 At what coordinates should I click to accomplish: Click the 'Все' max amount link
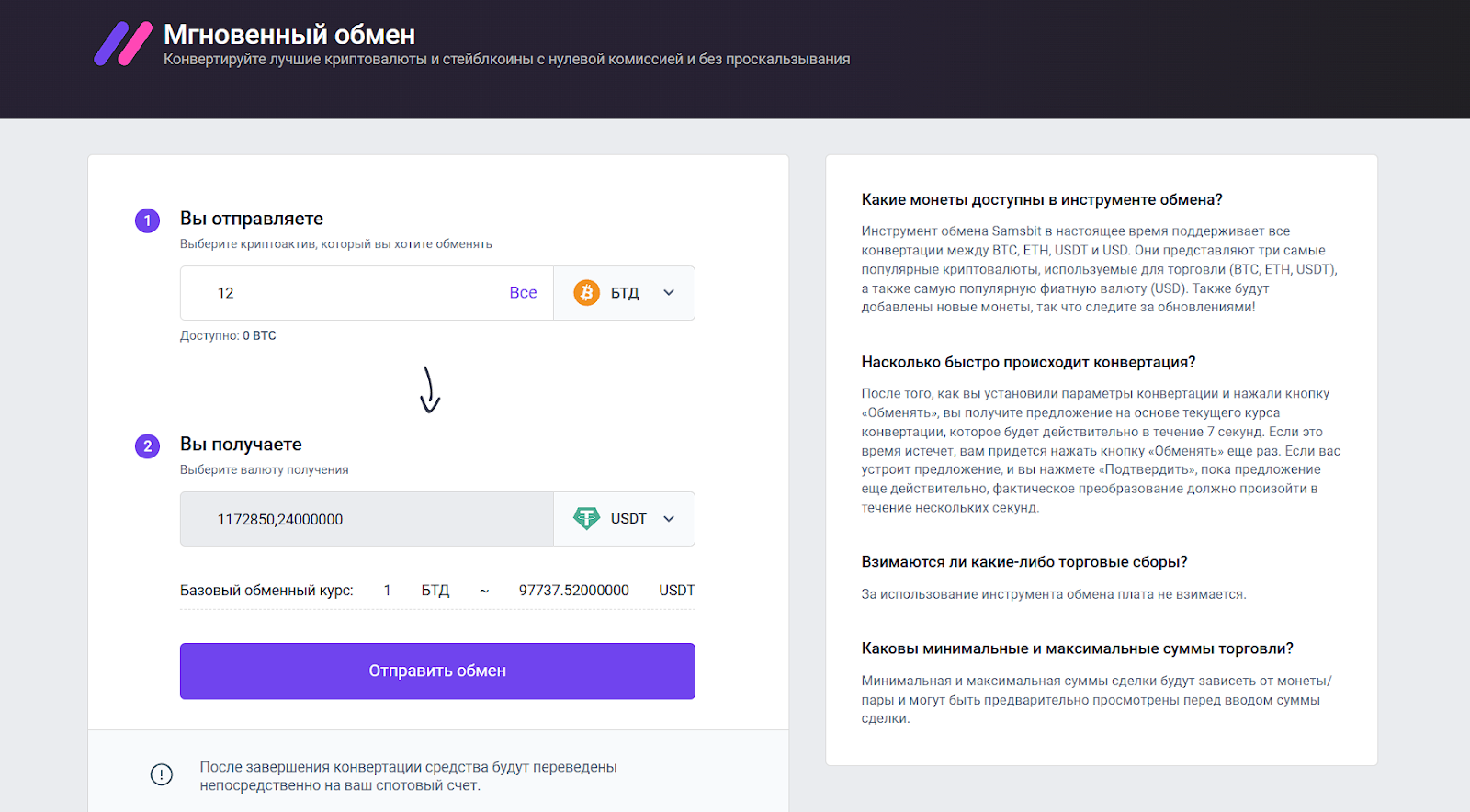(x=523, y=292)
